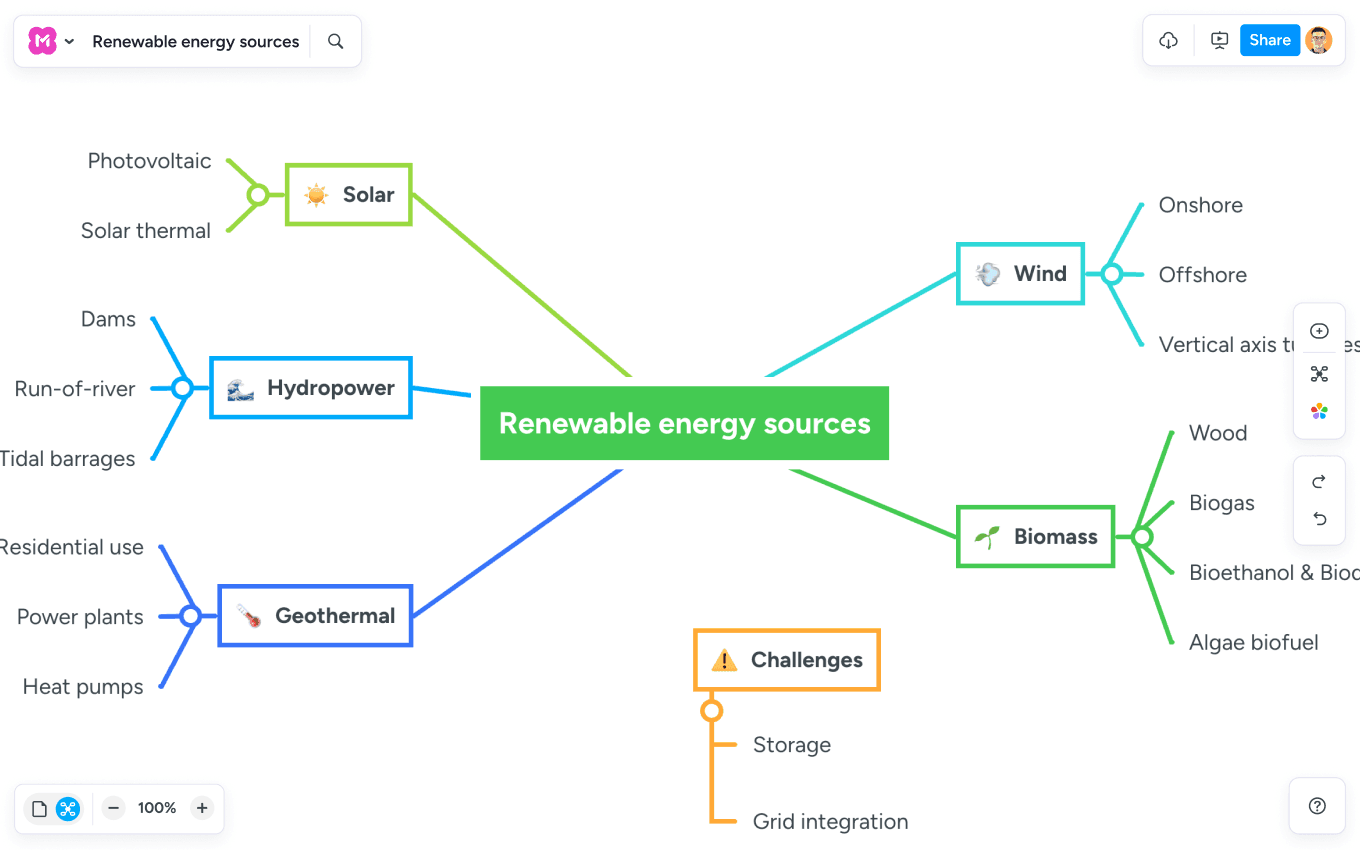The height and width of the screenshot is (850, 1360).
Task: Start presentation mode icon
Action: pos(1219,41)
